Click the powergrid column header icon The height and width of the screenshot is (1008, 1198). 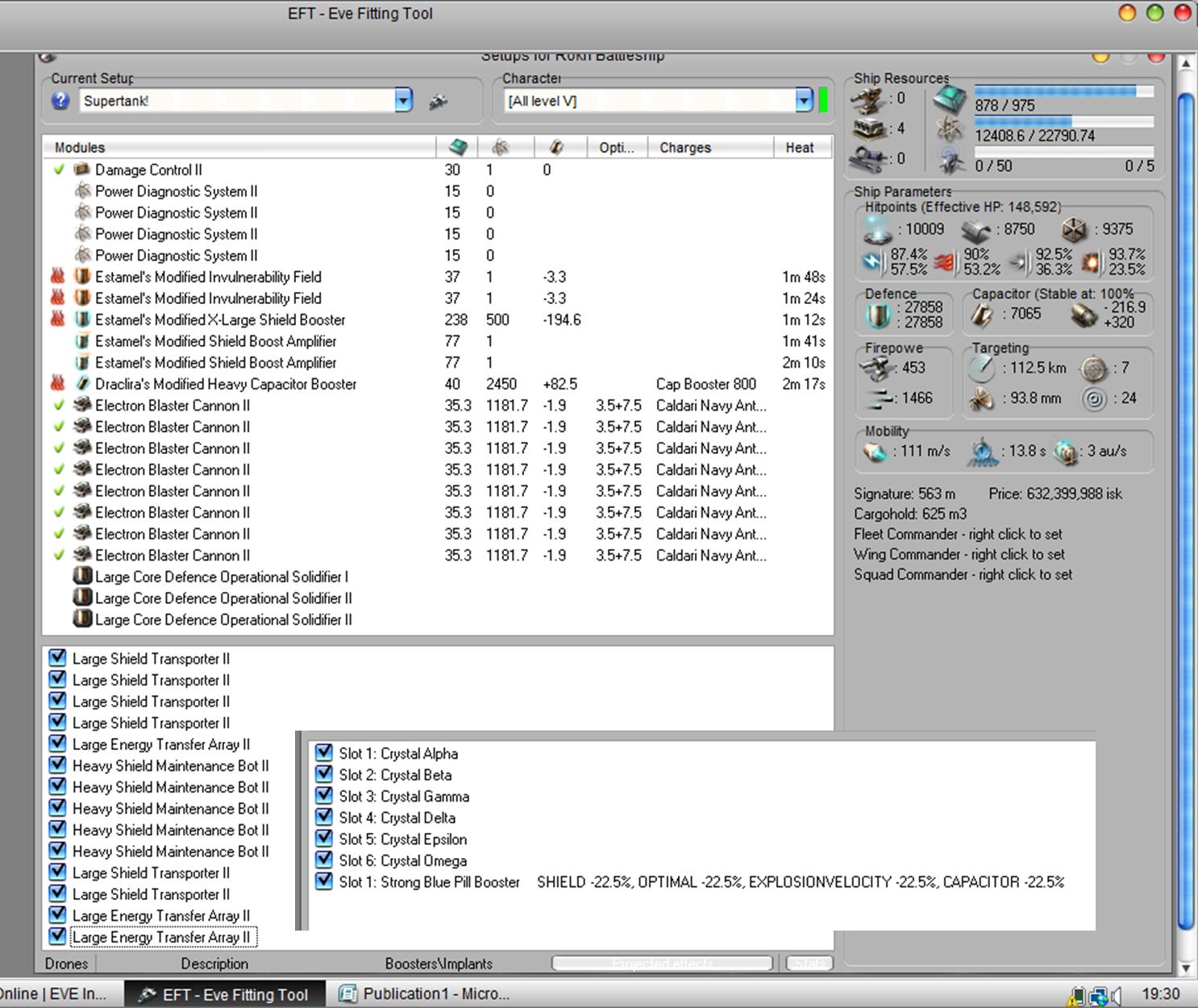500,148
